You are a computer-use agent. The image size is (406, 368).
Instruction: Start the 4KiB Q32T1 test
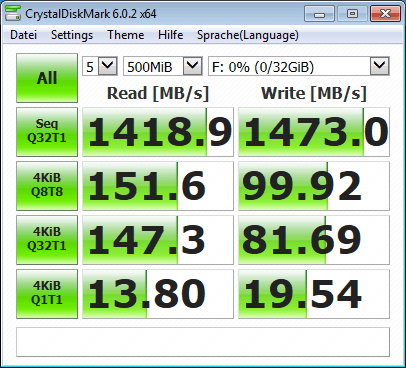(x=47, y=240)
